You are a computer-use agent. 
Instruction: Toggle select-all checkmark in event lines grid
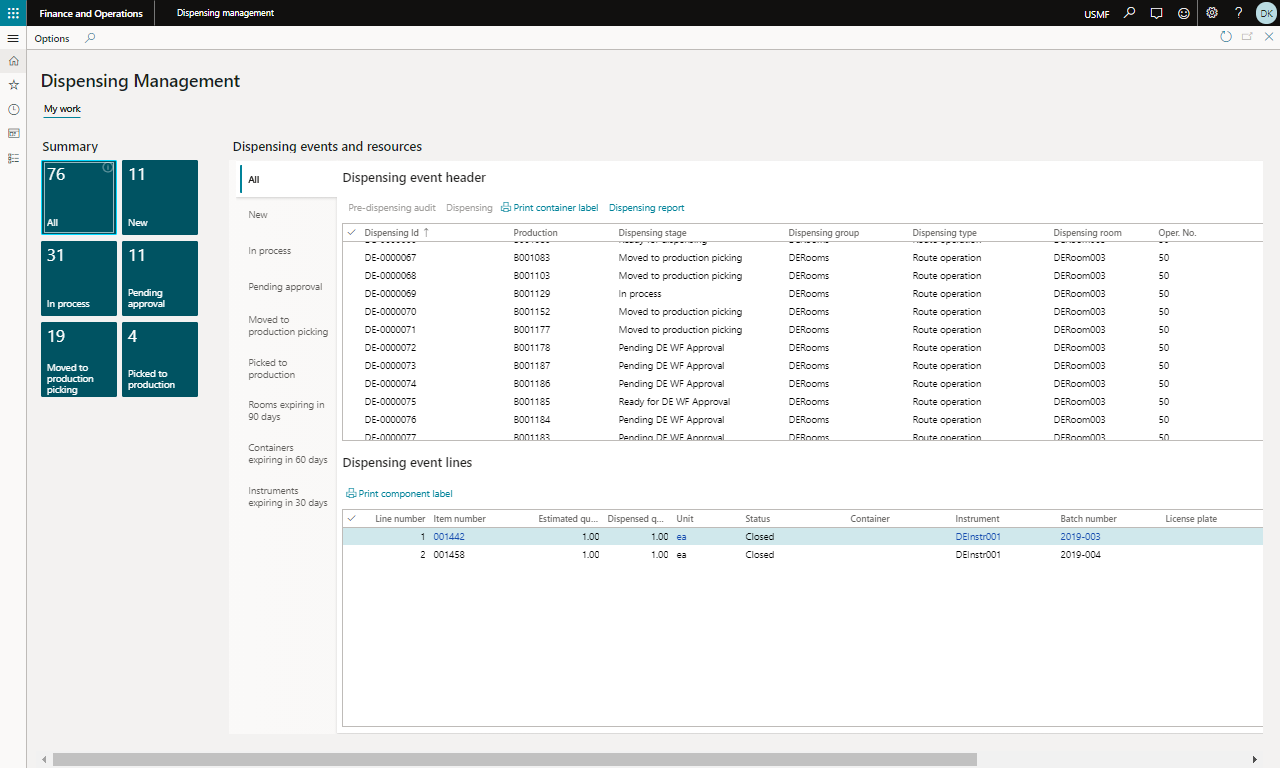click(x=351, y=519)
